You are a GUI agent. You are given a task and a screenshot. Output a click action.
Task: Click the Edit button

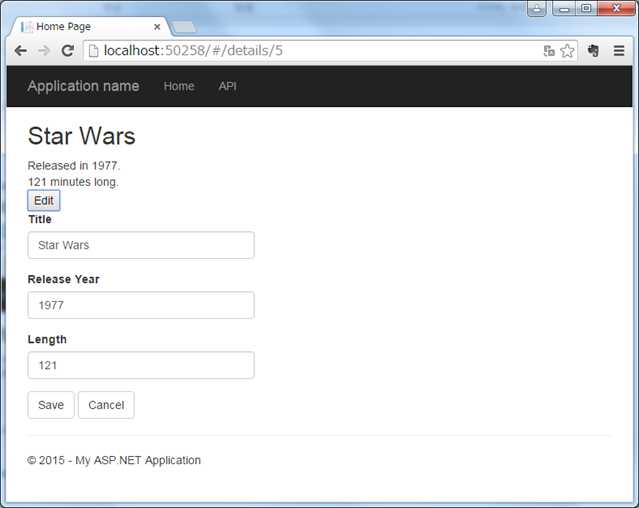(x=44, y=200)
